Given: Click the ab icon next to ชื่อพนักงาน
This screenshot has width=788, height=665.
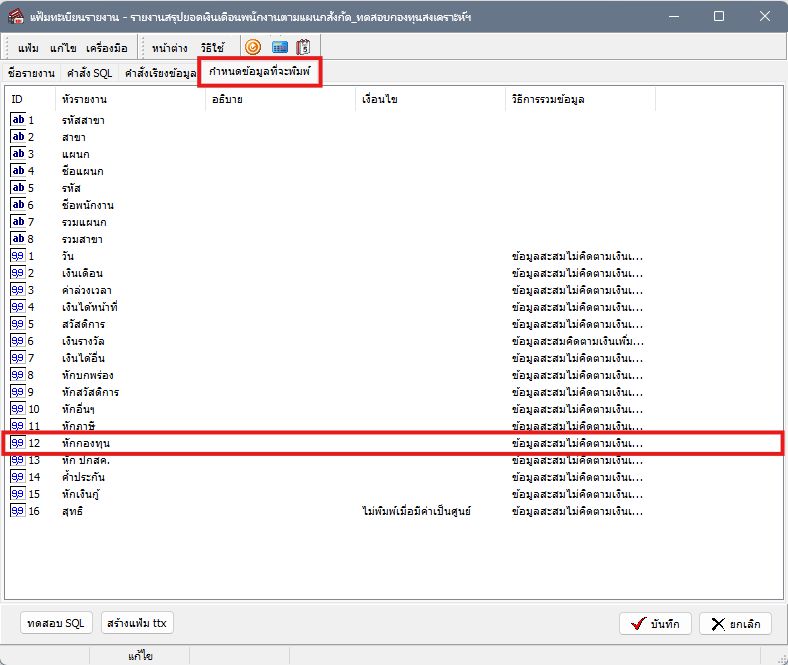Looking at the screenshot, I should (x=18, y=205).
